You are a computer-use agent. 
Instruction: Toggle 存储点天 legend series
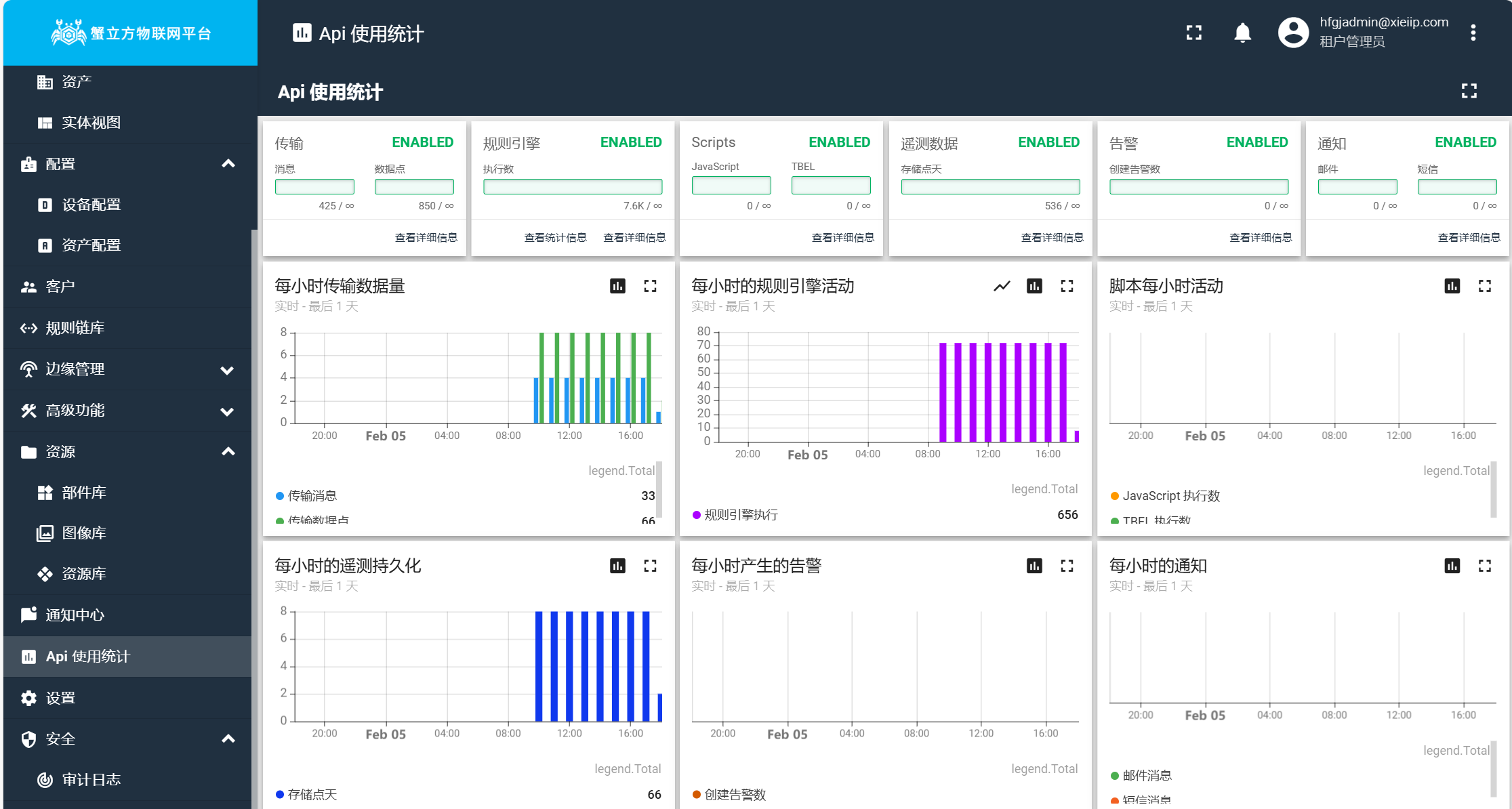pyautogui.click(x=306, y=795)
